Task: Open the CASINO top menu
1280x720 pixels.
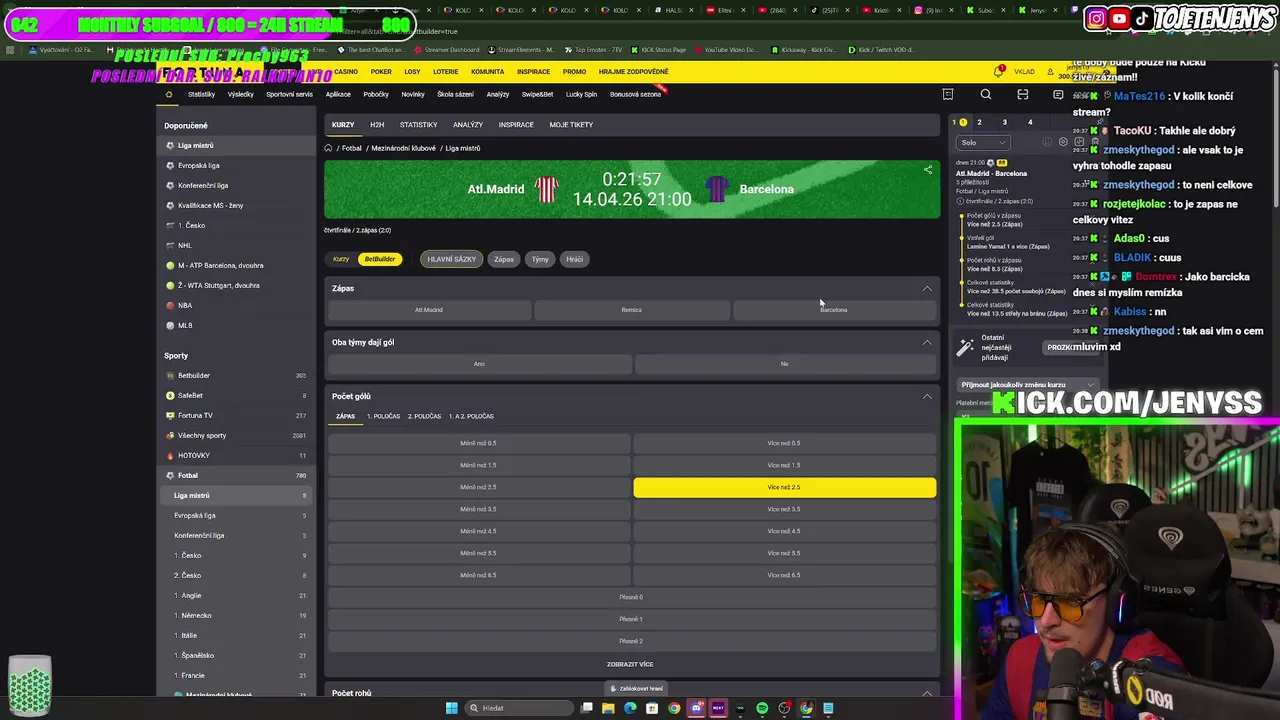Action: pos(346,72)
